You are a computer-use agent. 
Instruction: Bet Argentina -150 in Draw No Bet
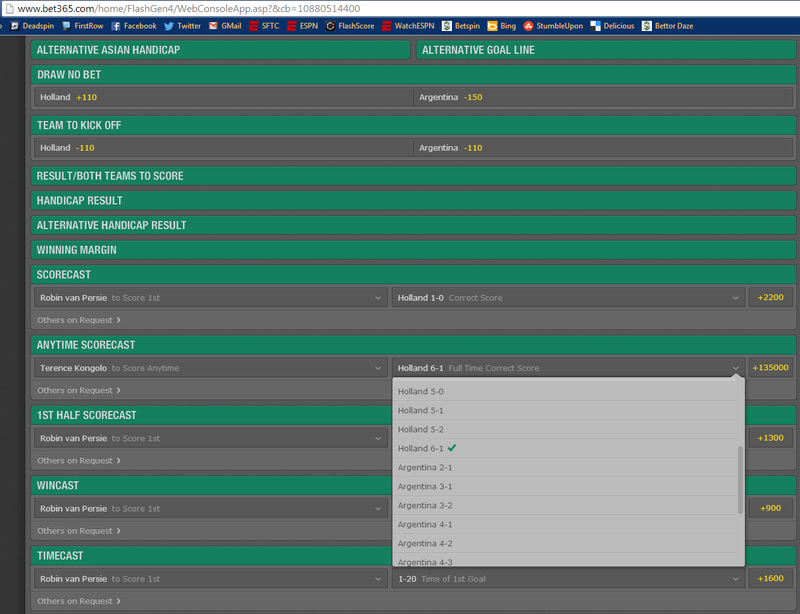tap(603, 97)
